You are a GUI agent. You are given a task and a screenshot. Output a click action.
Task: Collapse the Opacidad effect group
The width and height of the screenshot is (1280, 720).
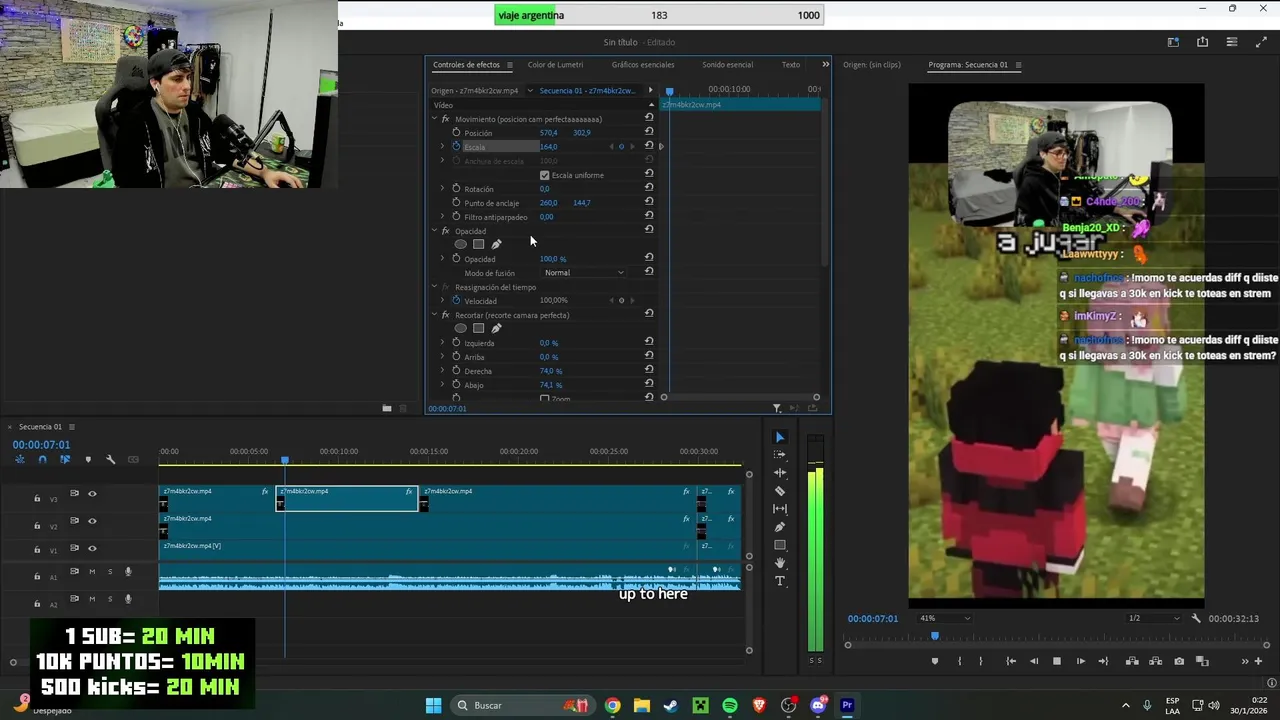435,231
